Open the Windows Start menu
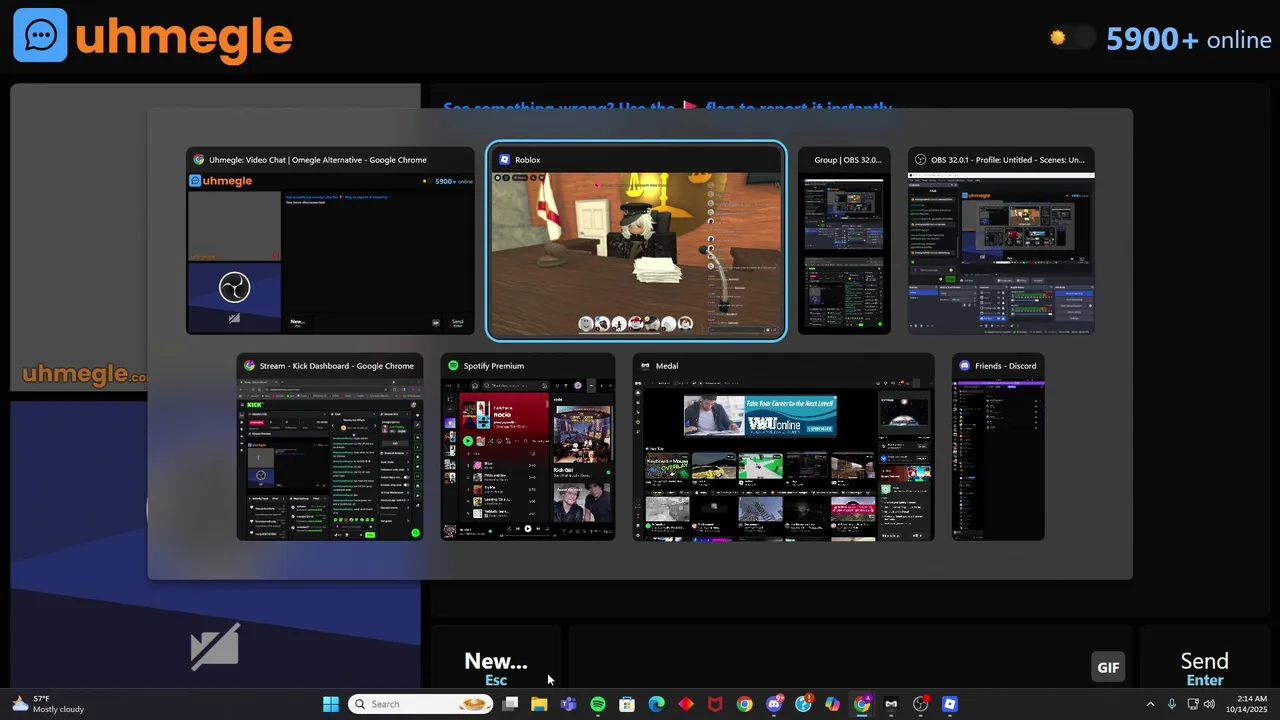 tap(331, 704)
